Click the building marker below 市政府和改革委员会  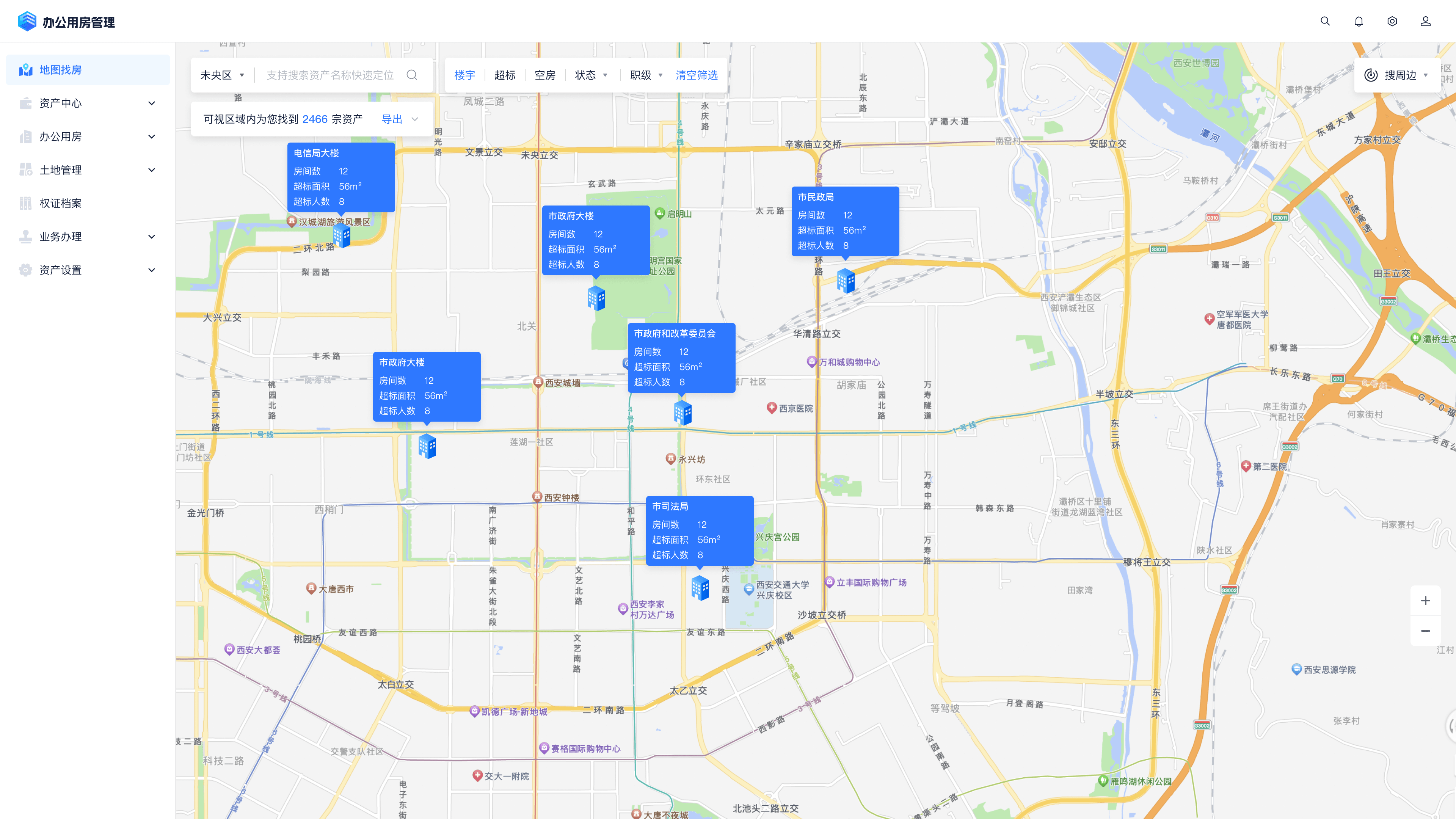[683, 413]
